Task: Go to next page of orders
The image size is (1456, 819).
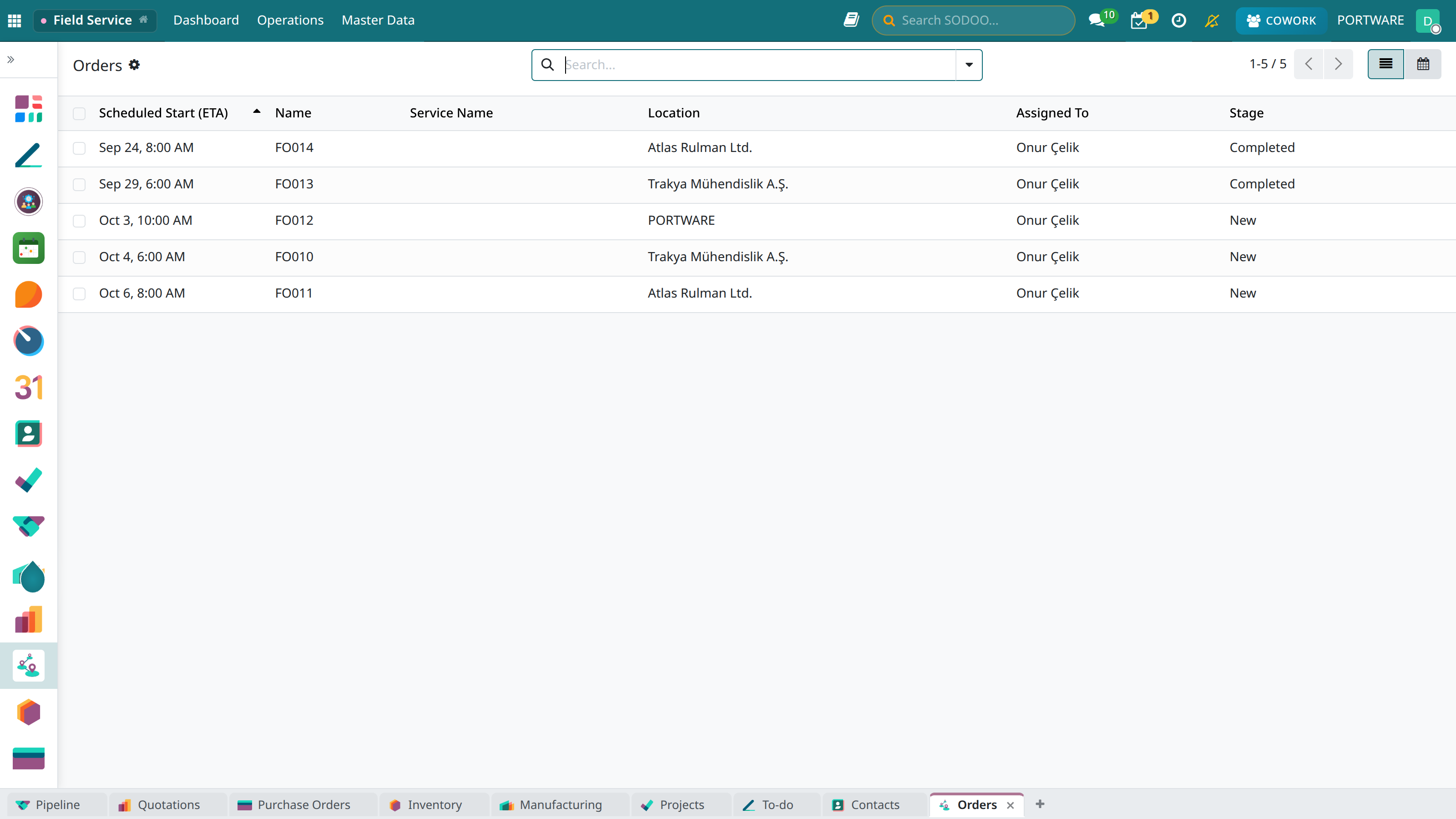Action: coord(1338,64)
